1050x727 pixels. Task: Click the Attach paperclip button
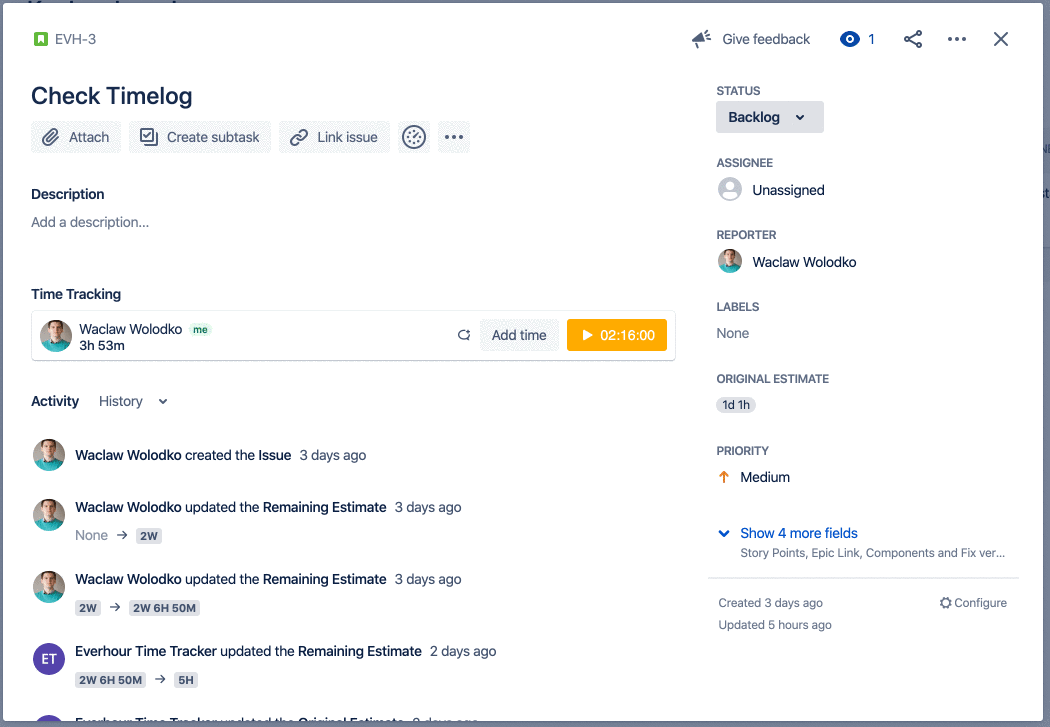(x=76, y=137)
